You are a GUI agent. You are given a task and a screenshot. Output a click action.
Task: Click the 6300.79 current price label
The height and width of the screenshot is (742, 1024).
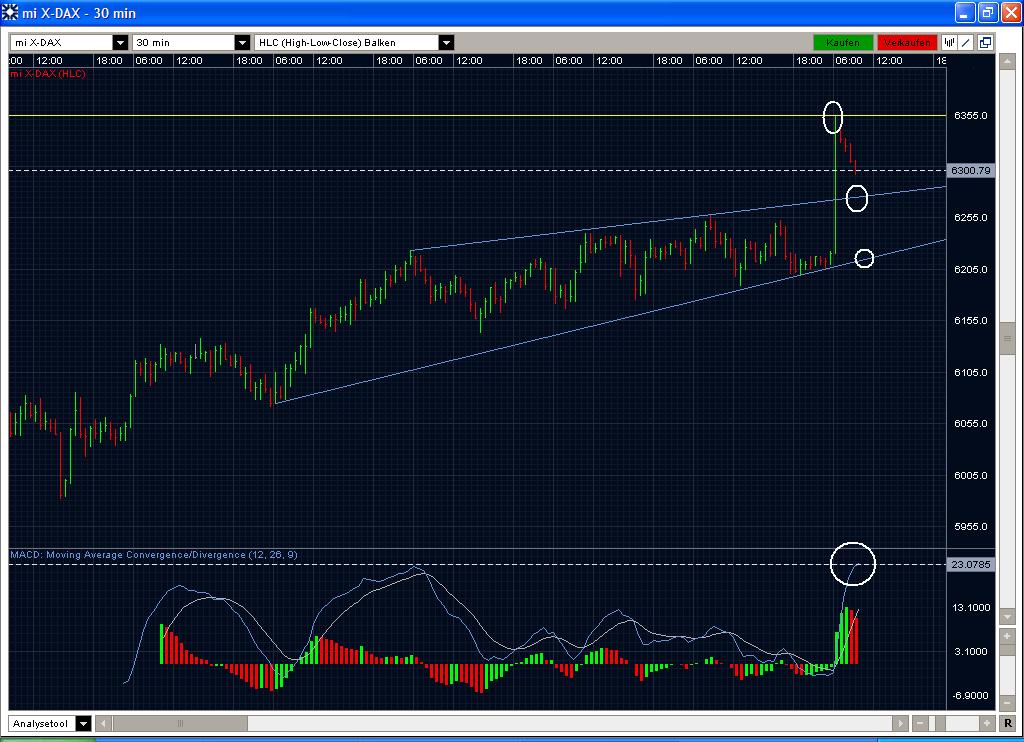pos(970,170)
